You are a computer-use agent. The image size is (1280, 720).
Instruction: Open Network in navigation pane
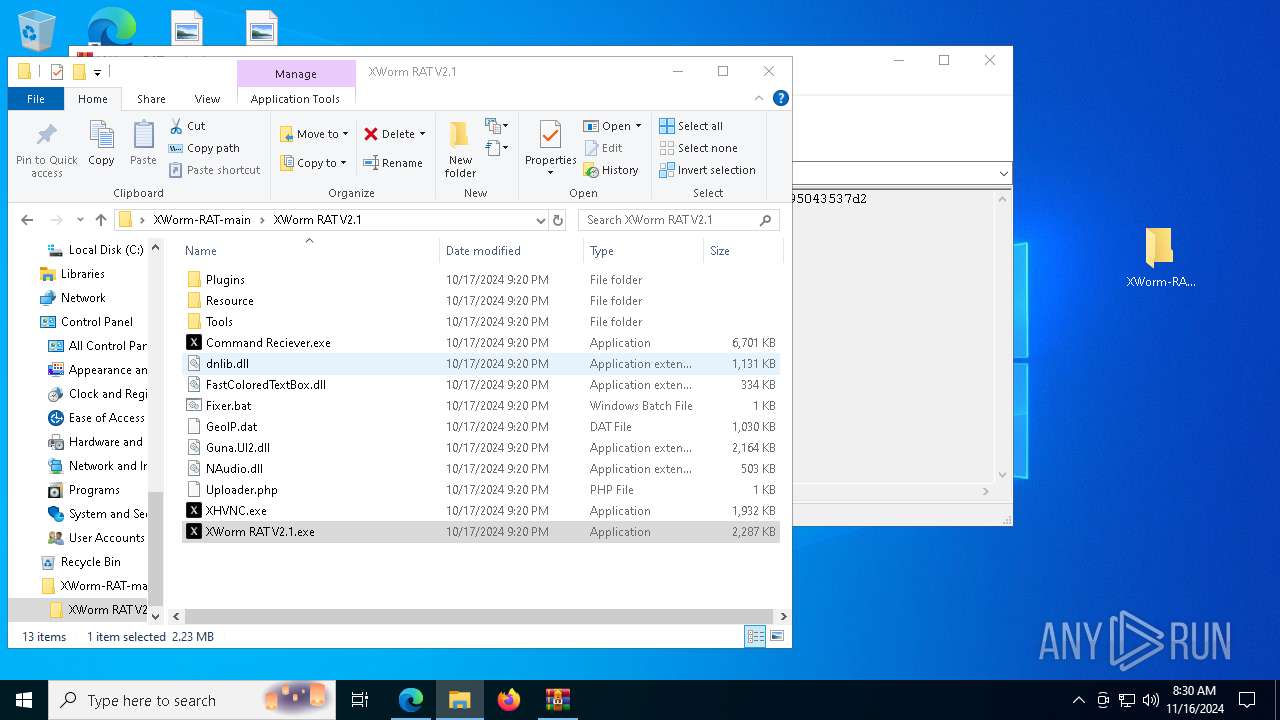tap(72, 298)
